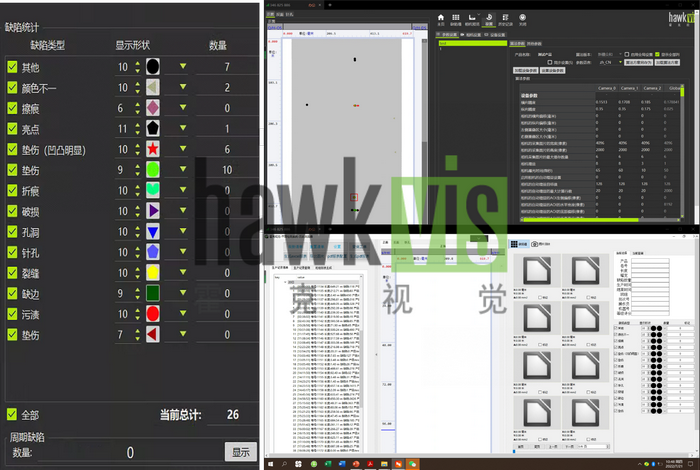The image size is (700, 470).
Task: Click the green heart shape icon for 折痕
Action: coord(153,190)
